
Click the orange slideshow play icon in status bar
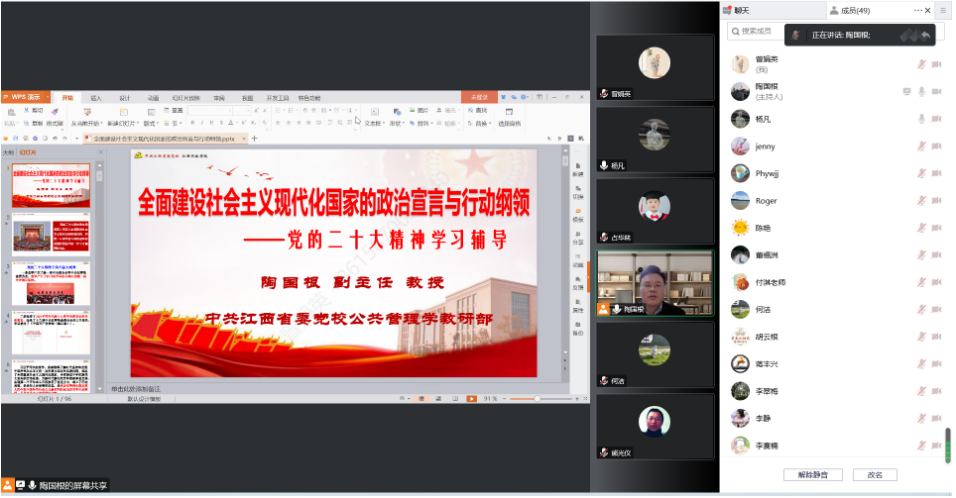click(471, 398)
